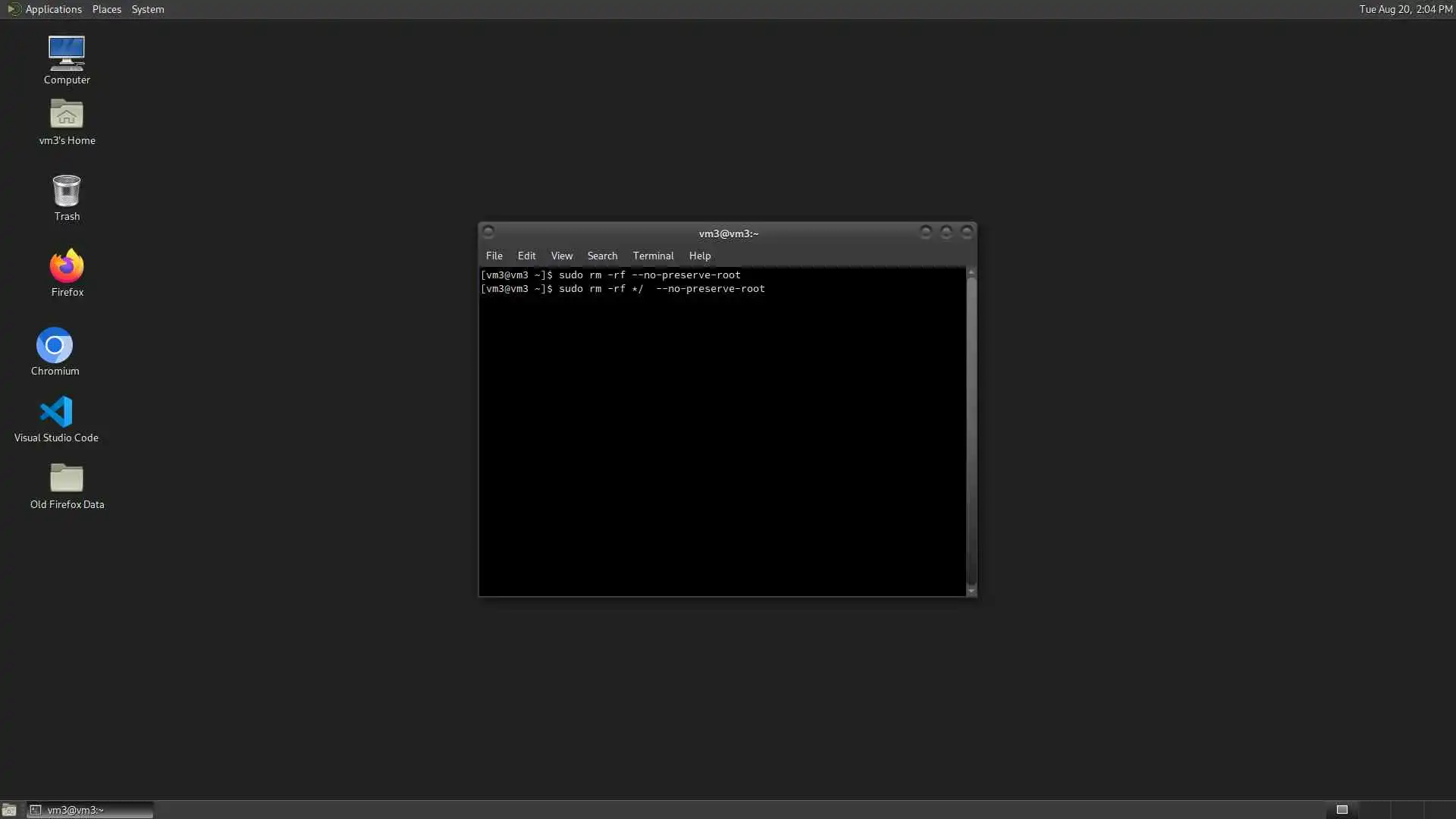This screenshot has height=819, width=1456.
Task: Expand the System menu
Action: coord(147,9)
